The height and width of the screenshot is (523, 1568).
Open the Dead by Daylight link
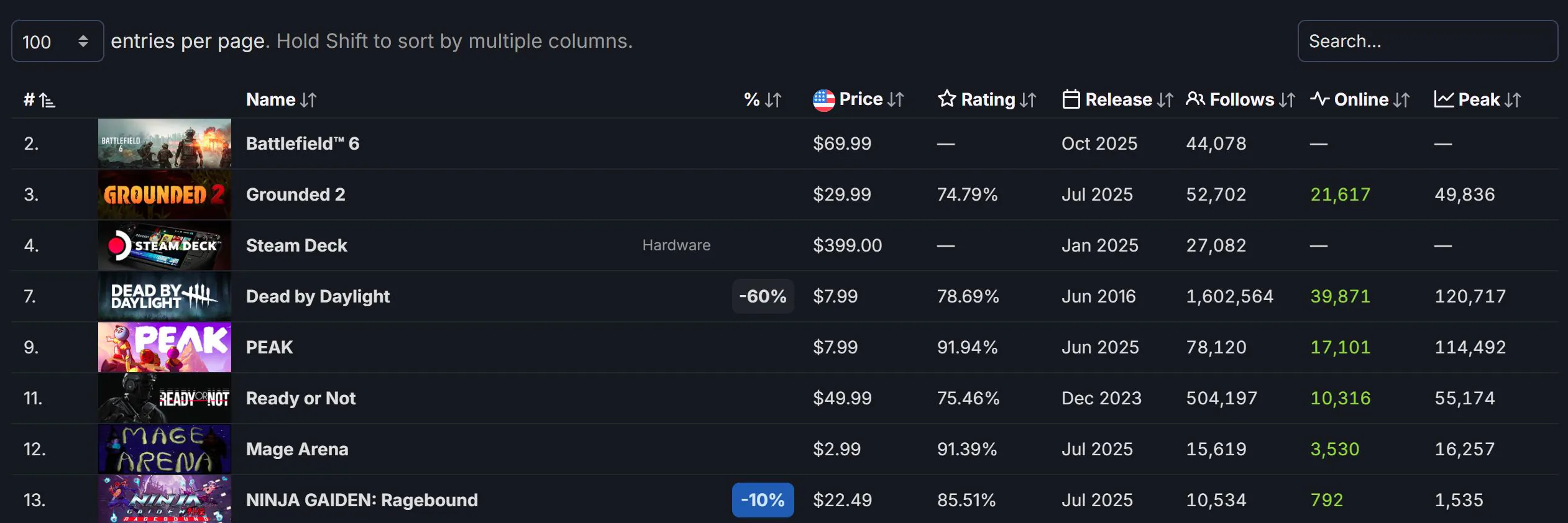[318, 296]
